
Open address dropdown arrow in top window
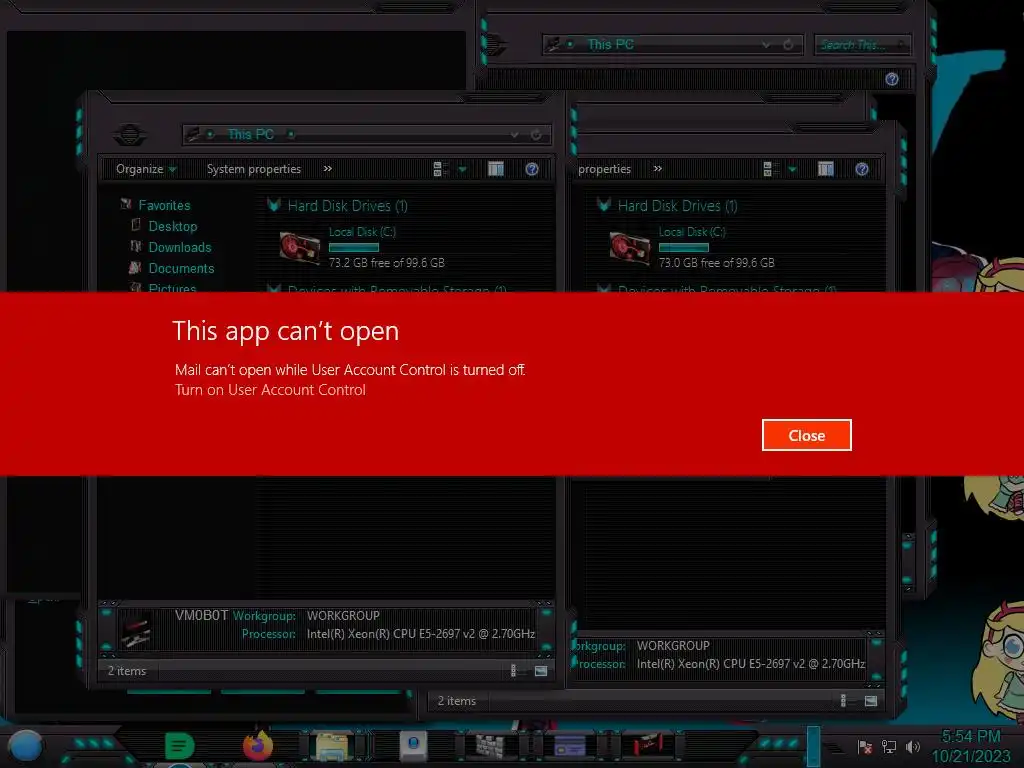766,44
